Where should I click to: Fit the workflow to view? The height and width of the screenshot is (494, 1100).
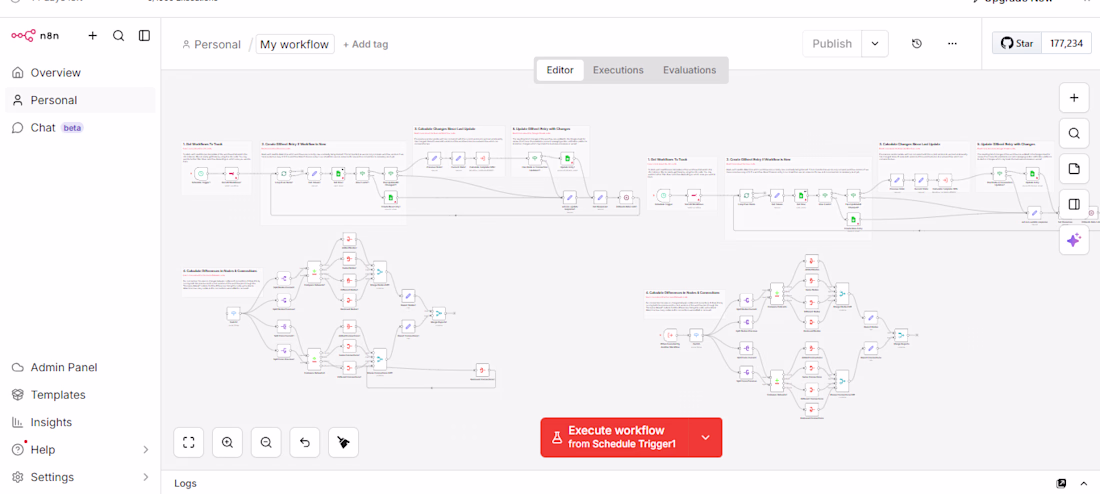(188, 442)
